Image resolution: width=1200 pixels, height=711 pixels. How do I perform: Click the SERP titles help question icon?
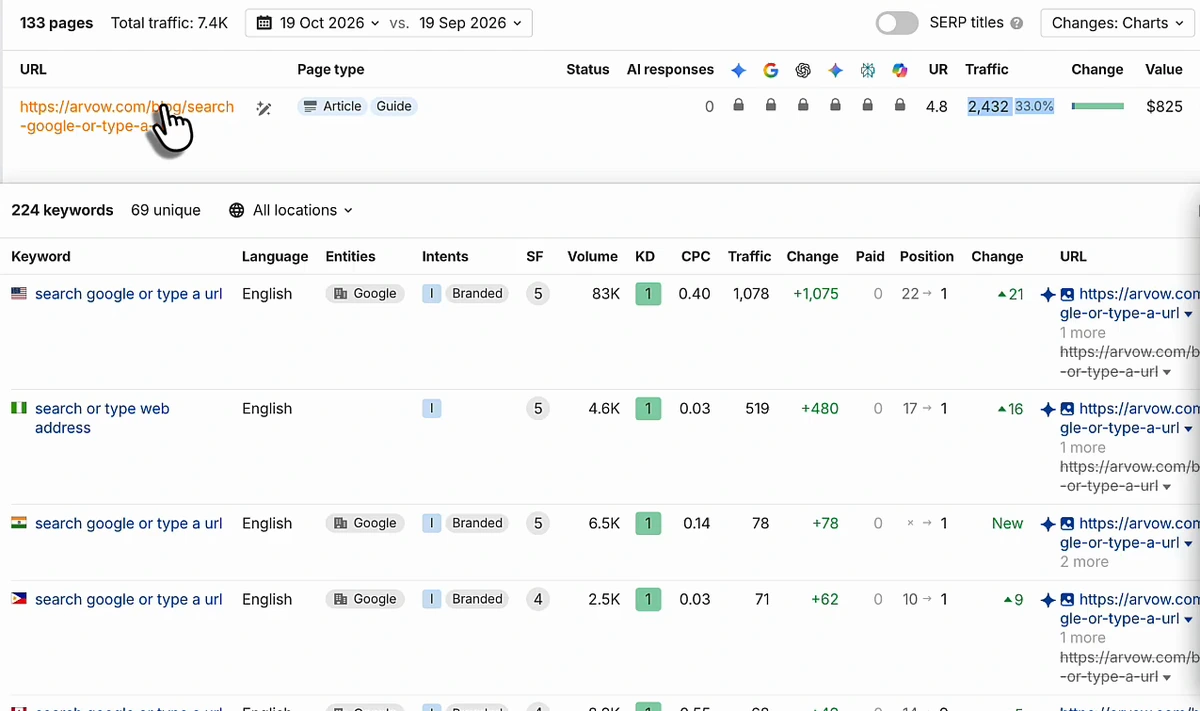pos(1017,23)
